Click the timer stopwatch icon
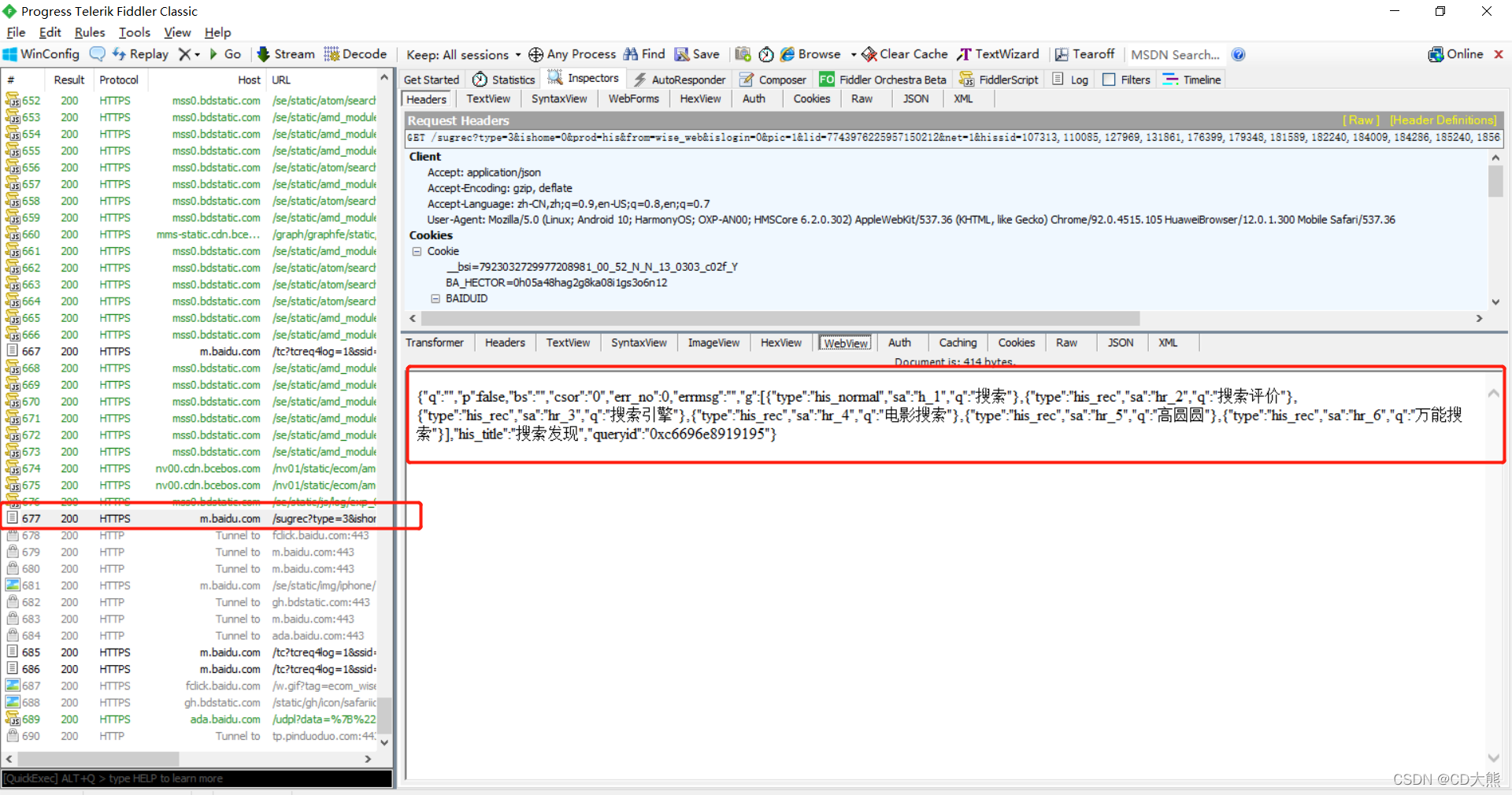This screenshot has height=795, width=1512. 766,54
